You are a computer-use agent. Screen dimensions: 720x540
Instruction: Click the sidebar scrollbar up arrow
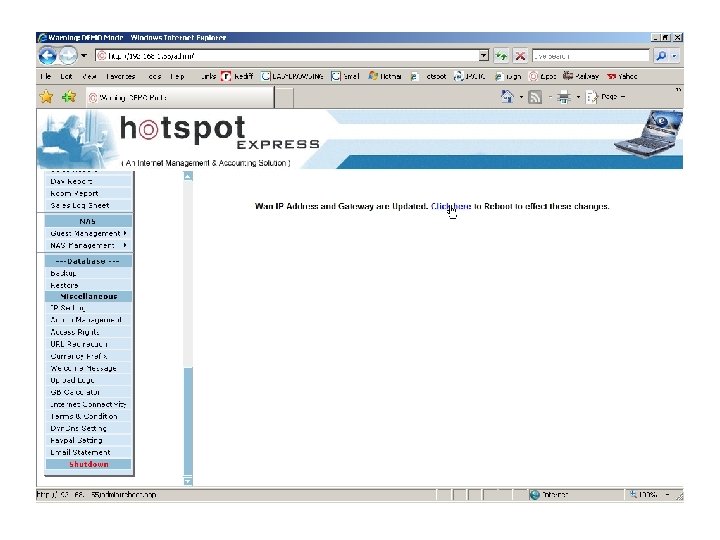pyautogui.click(x=188, y=176)
